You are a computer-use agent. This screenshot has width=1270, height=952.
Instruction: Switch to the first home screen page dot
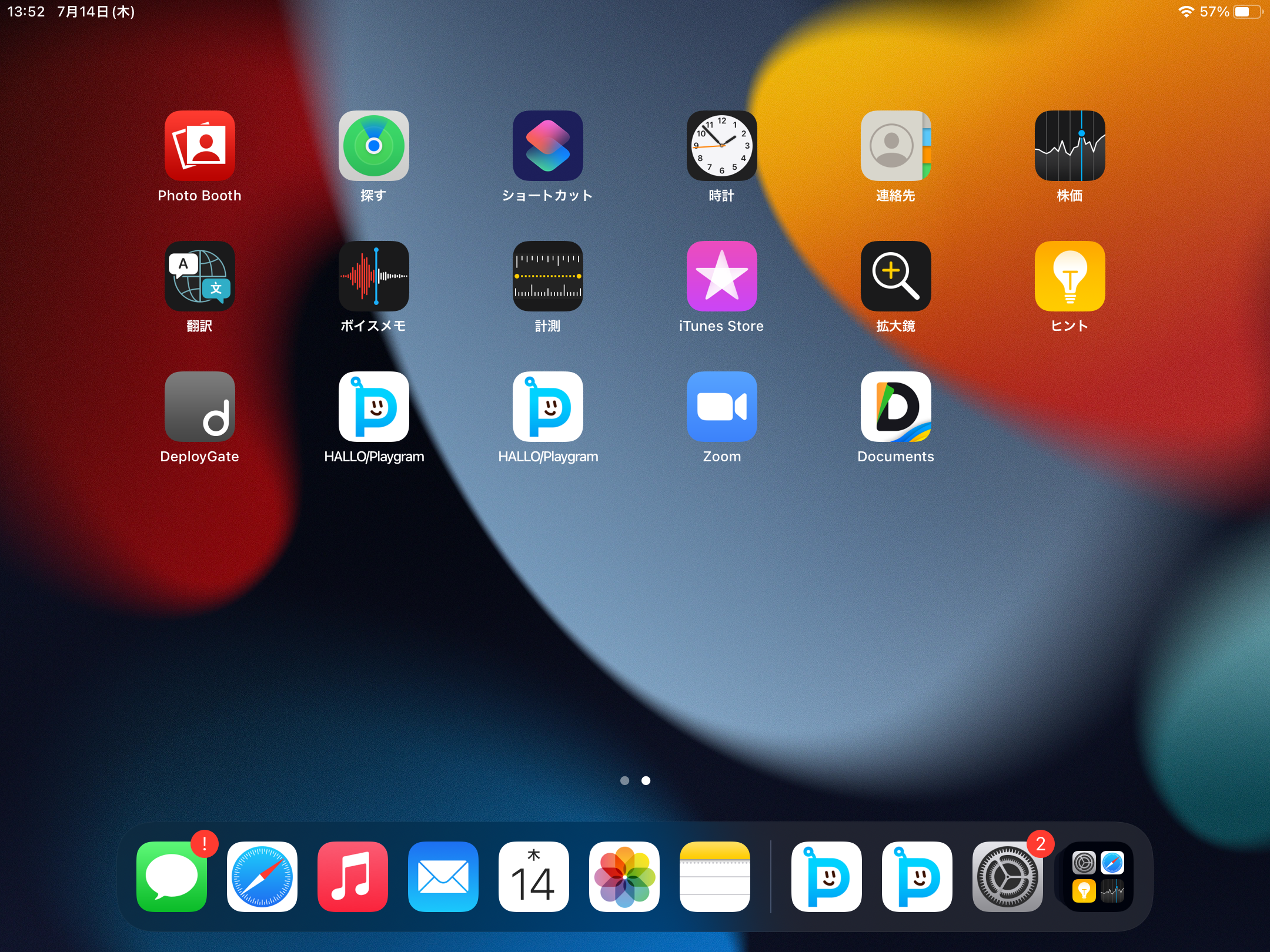[624, 780]
